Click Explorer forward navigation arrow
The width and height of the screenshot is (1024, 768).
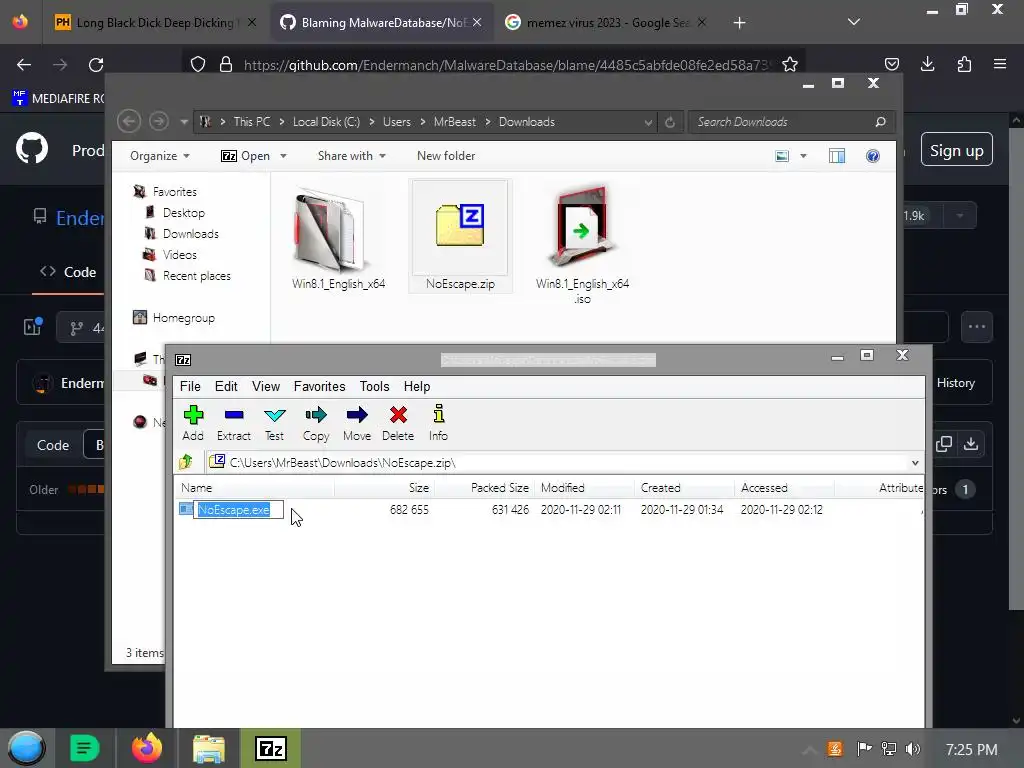pos(159,121)
